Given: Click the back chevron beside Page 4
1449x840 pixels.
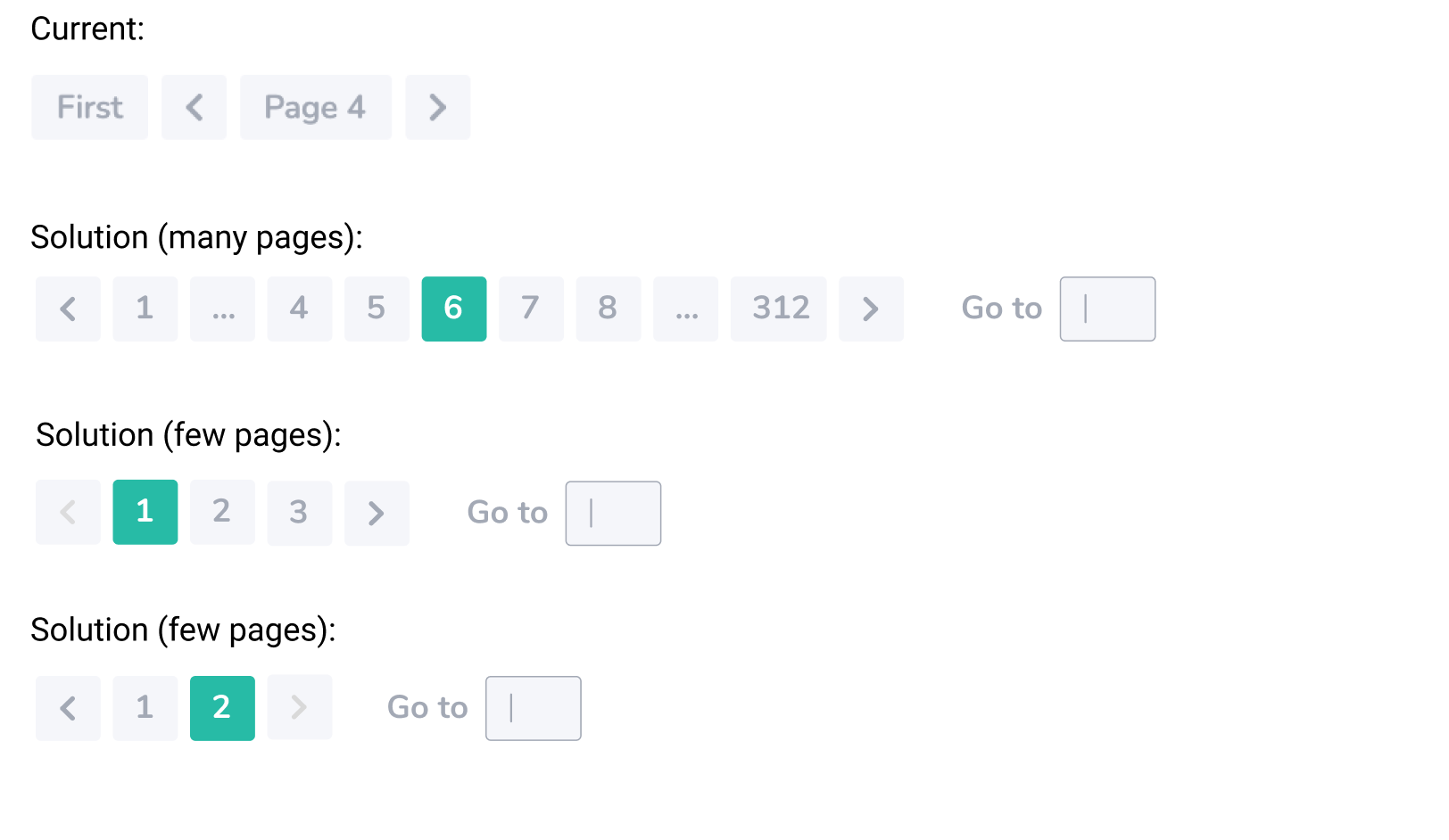Looking at the screenshot, I should click(x=195, y=107).
